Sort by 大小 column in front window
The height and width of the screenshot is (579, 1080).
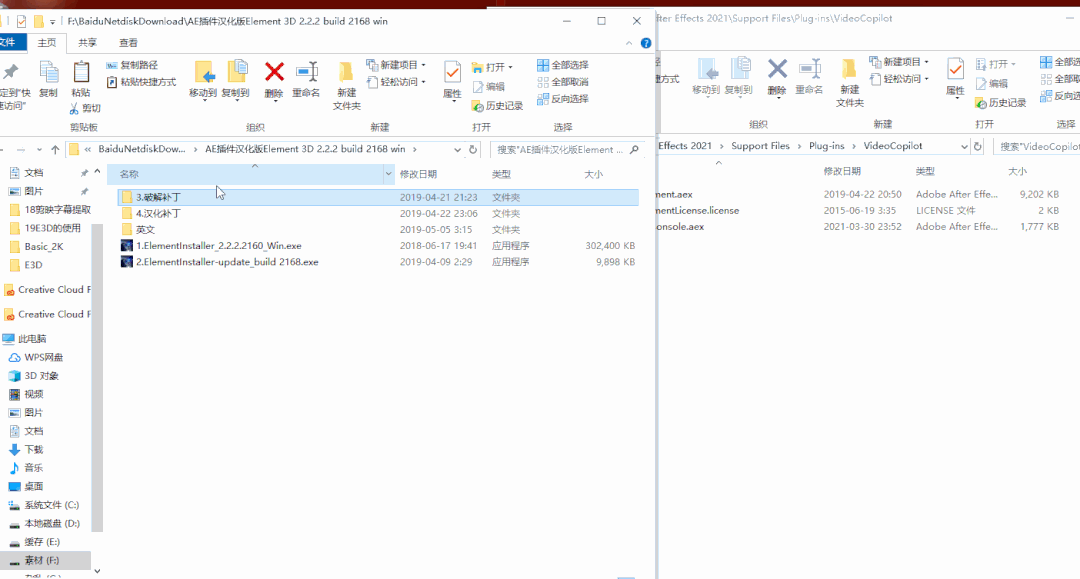coord(594,174)
